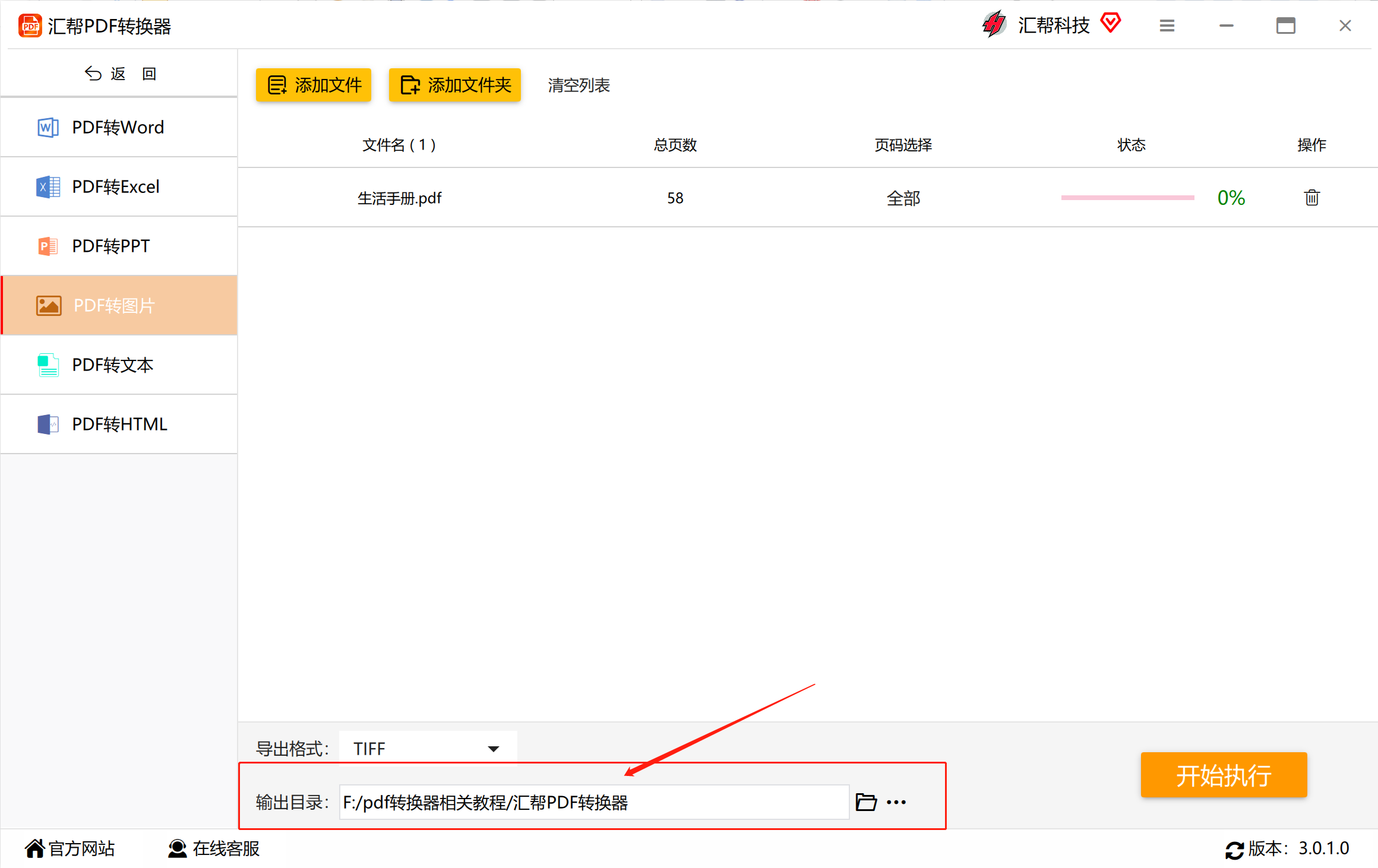The image size is (1378, 868).
Task: Click the back arrow icon beside 返回
Action: coord(93,74)
